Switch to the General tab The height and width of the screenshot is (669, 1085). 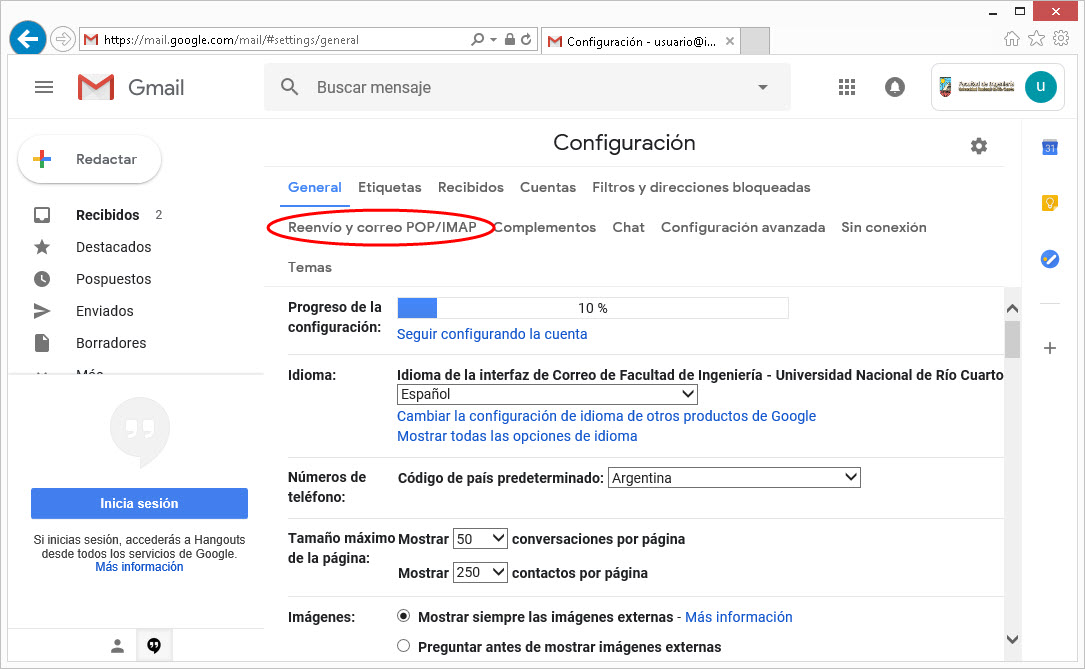pyautogui.click(x=315, y=187)
